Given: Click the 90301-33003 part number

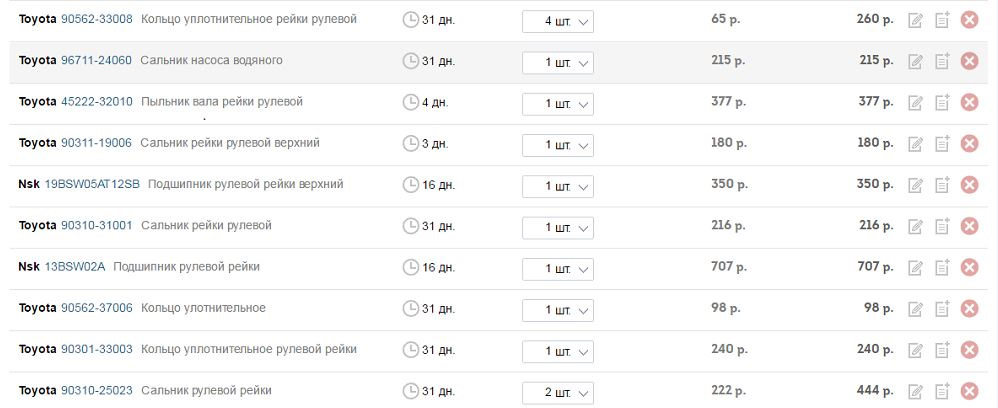Looking at the screenshot, I should [97, 349].
